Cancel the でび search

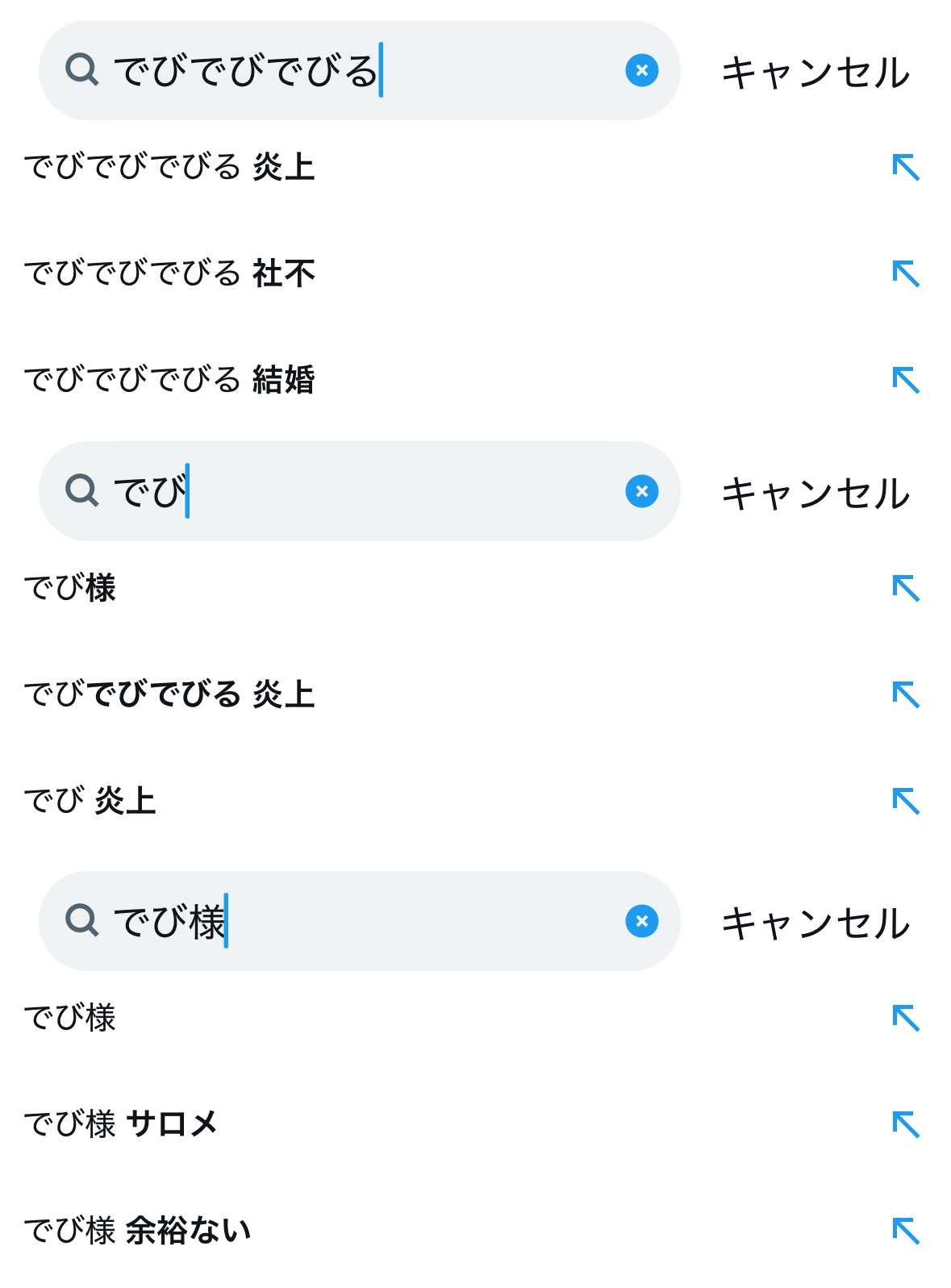(x=815, y=494)
